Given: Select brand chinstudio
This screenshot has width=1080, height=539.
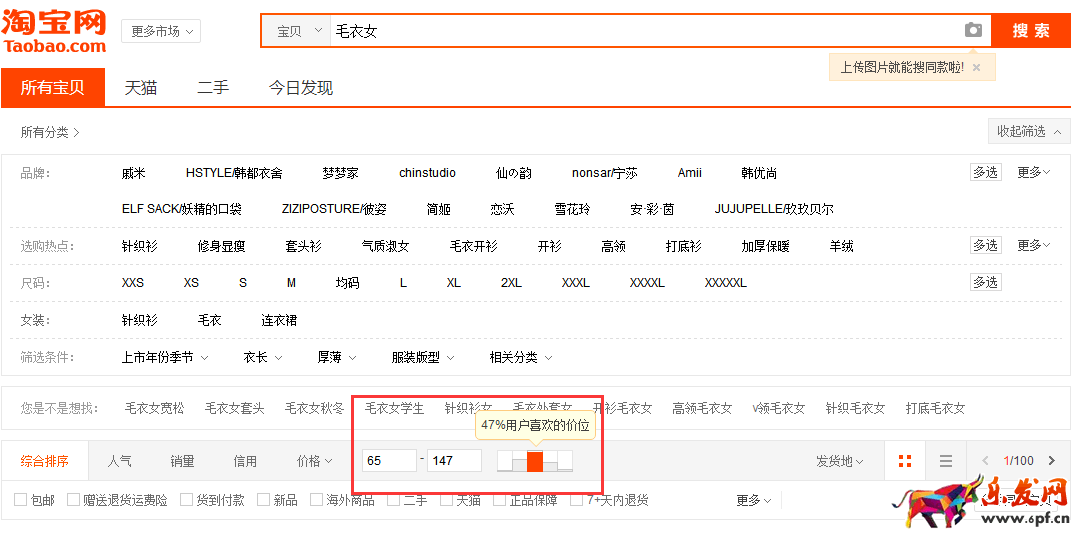Looking at the screenshot, I should (x=427, y=173).
